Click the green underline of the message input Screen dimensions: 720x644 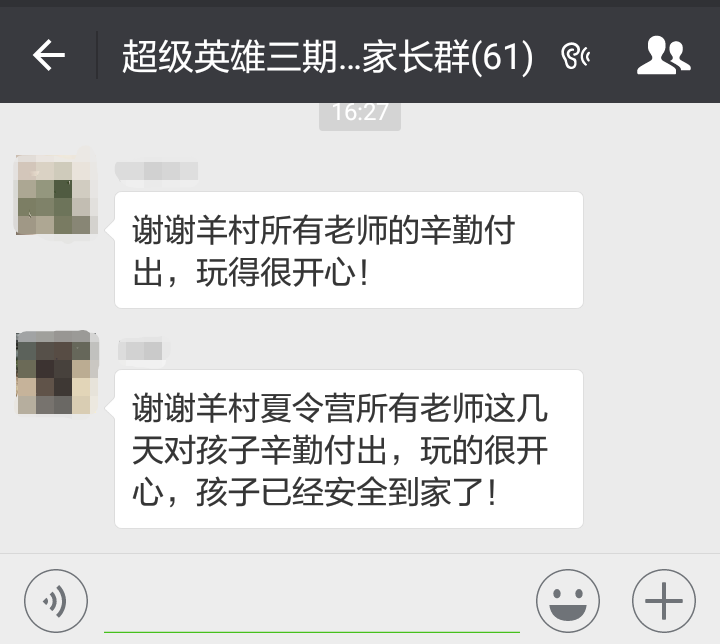(x=312, y=633)
